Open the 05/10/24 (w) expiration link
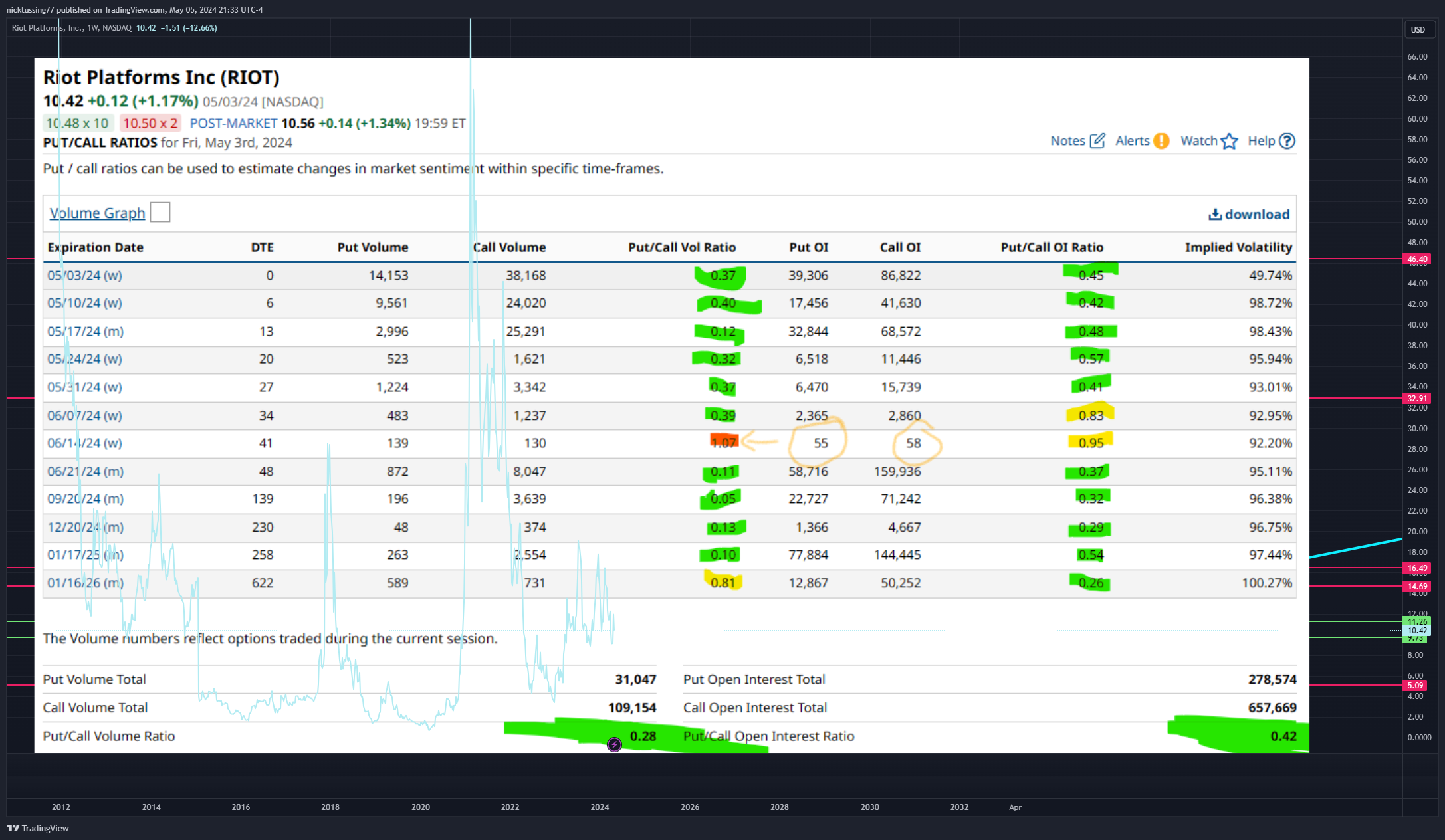The height and width of the screenshot is (840, 1445). [84, 303]
